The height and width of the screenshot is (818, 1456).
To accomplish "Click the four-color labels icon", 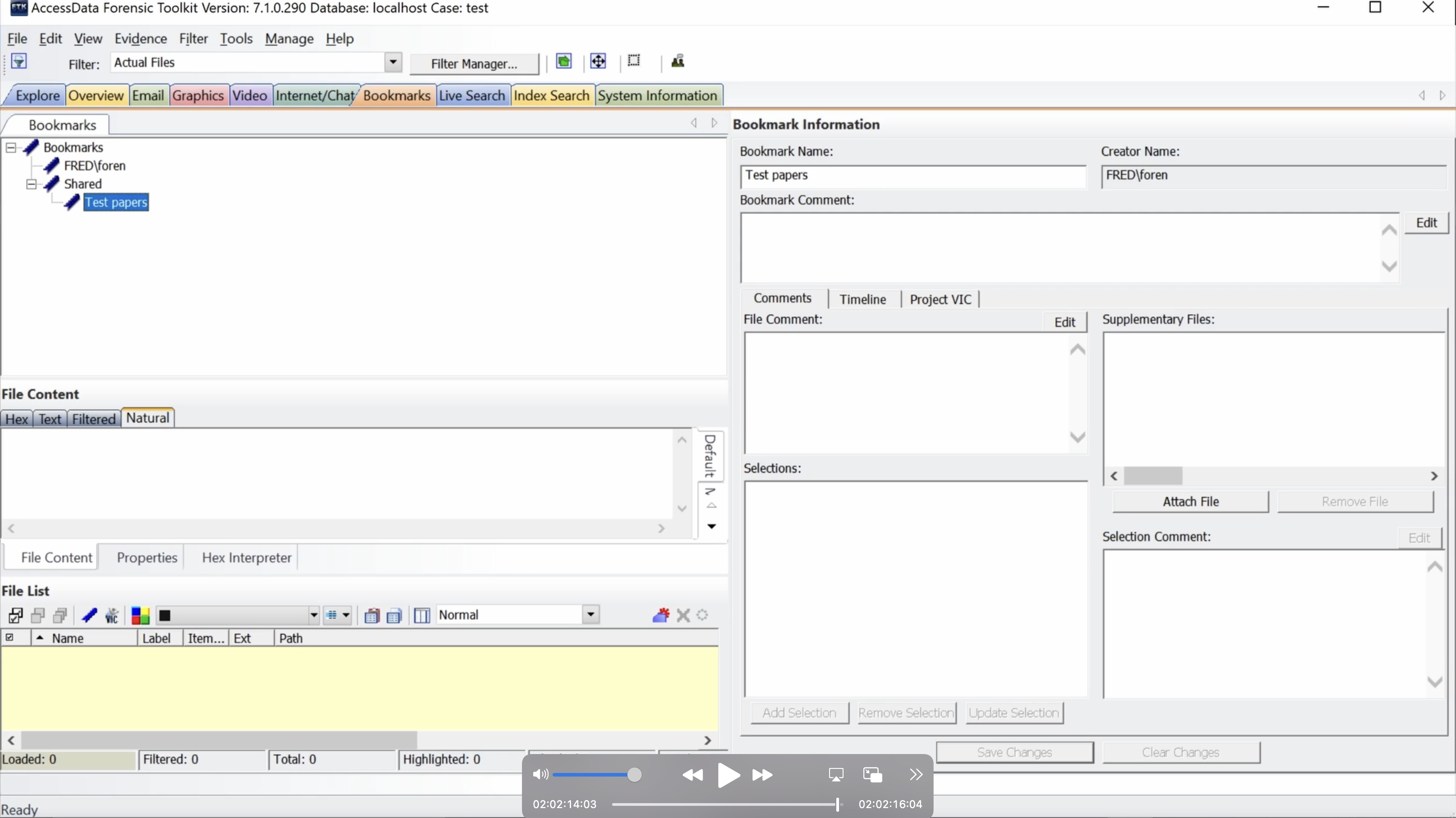I will pyautogui.click(x=140, y=615).
